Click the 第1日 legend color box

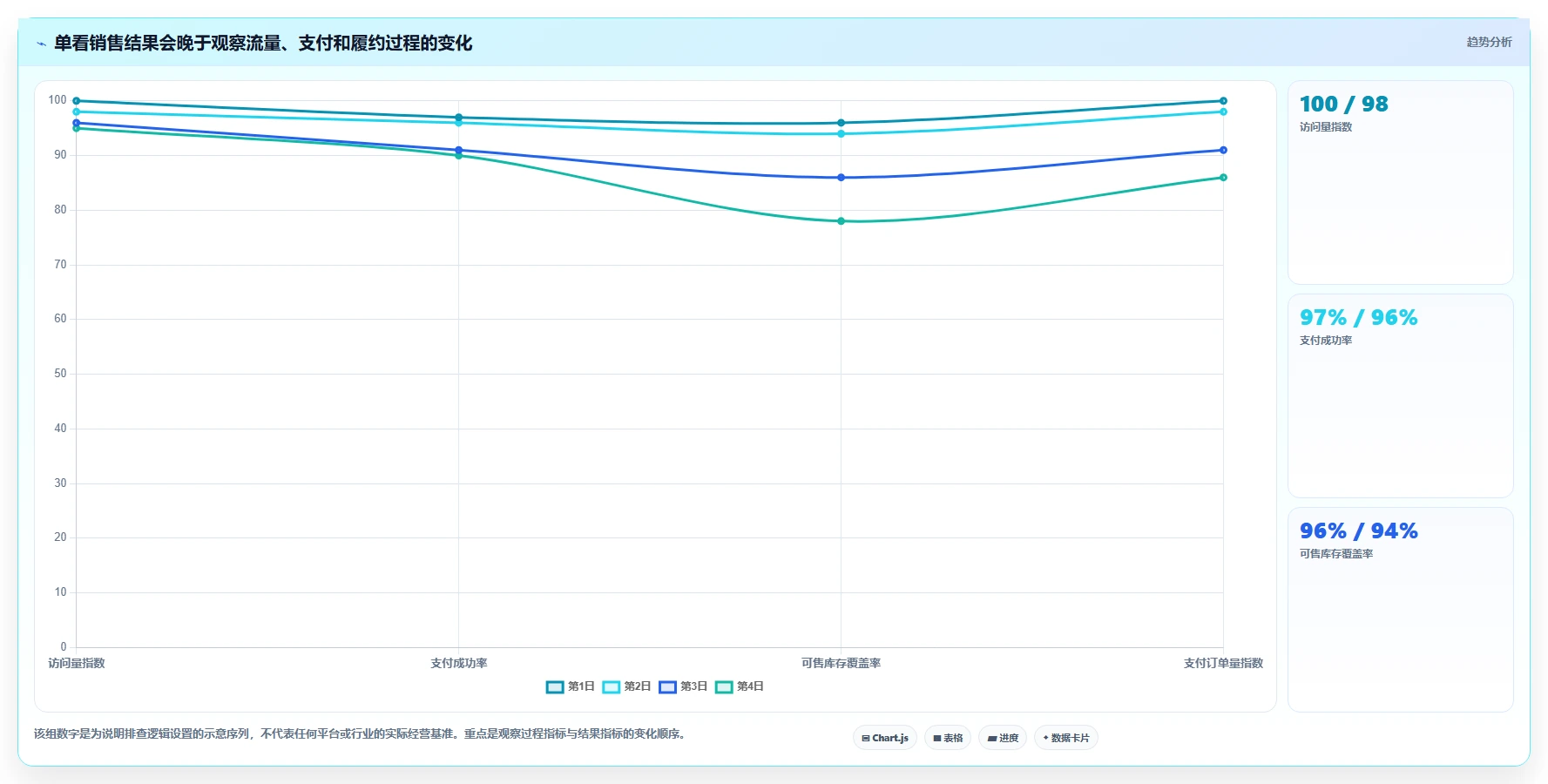tap(555, 686)
